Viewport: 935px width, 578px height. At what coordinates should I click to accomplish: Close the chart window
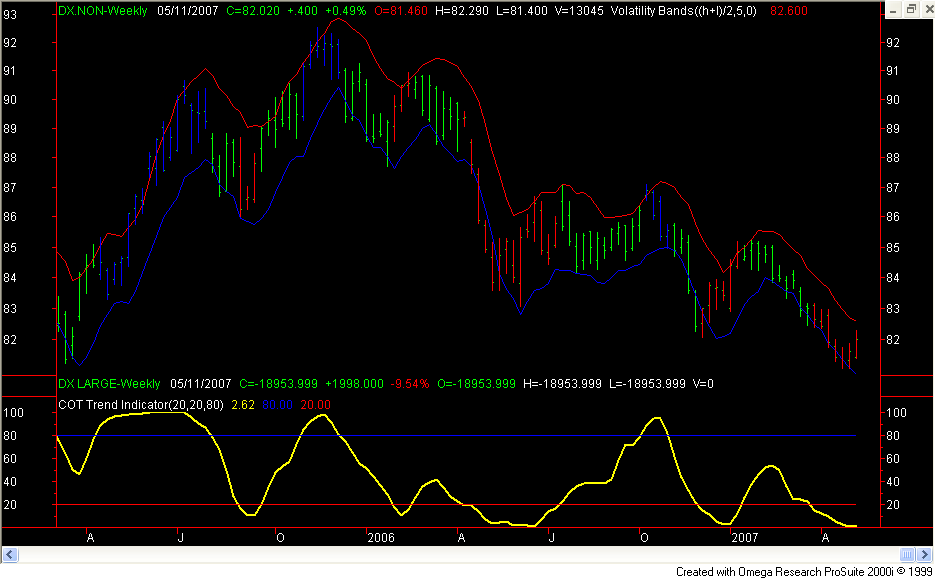click(927, 10)
